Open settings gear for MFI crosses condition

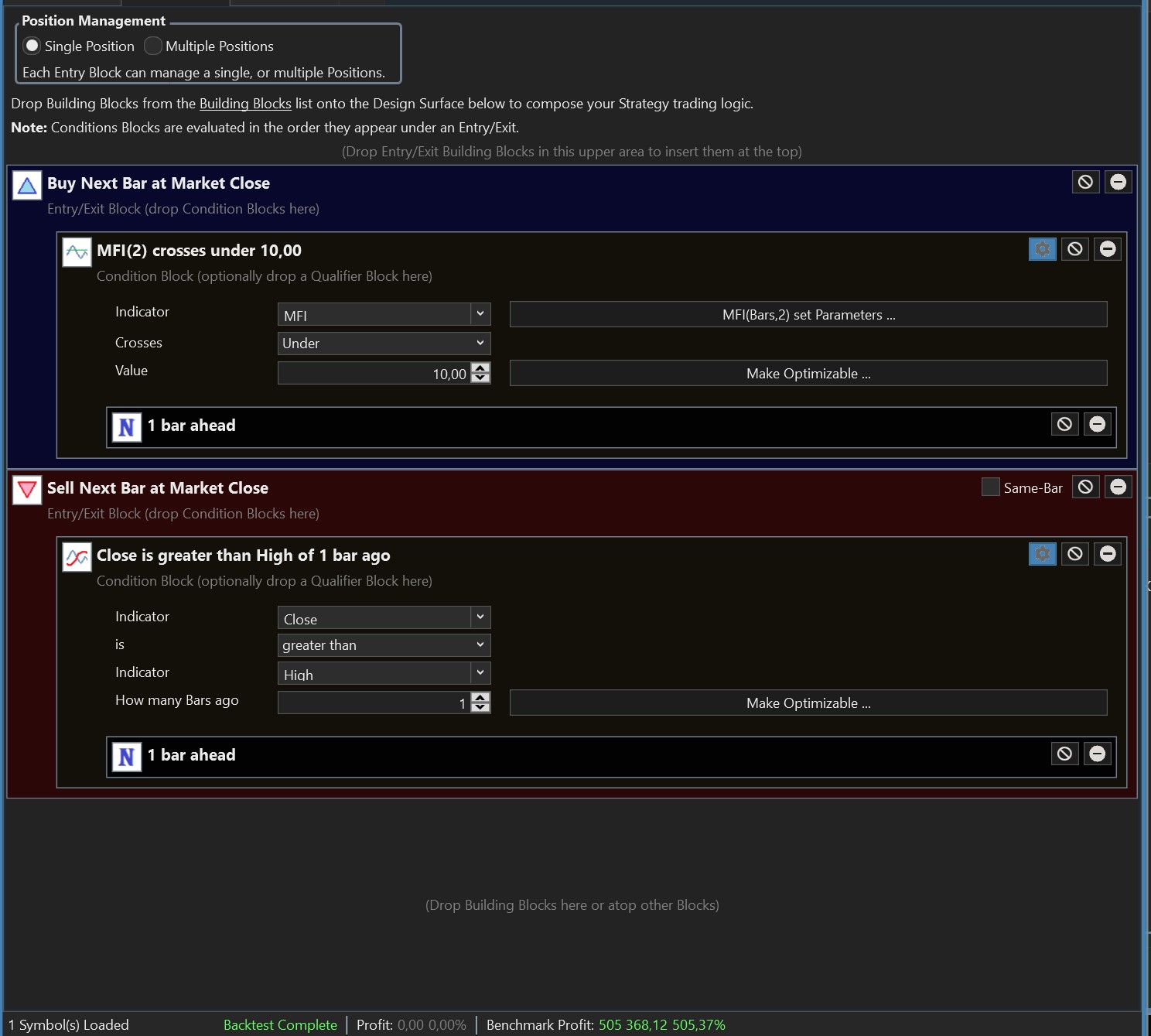(x=1042, y=249)
